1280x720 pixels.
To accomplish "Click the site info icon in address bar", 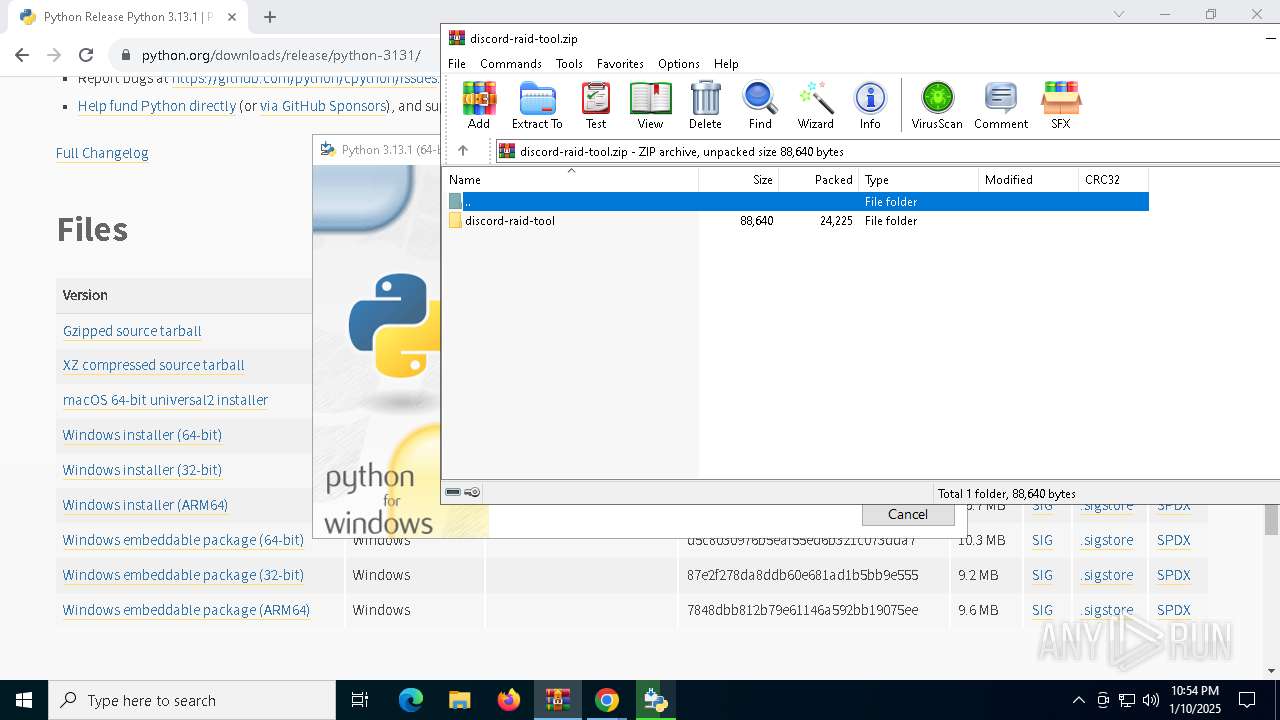I will 124,55.
